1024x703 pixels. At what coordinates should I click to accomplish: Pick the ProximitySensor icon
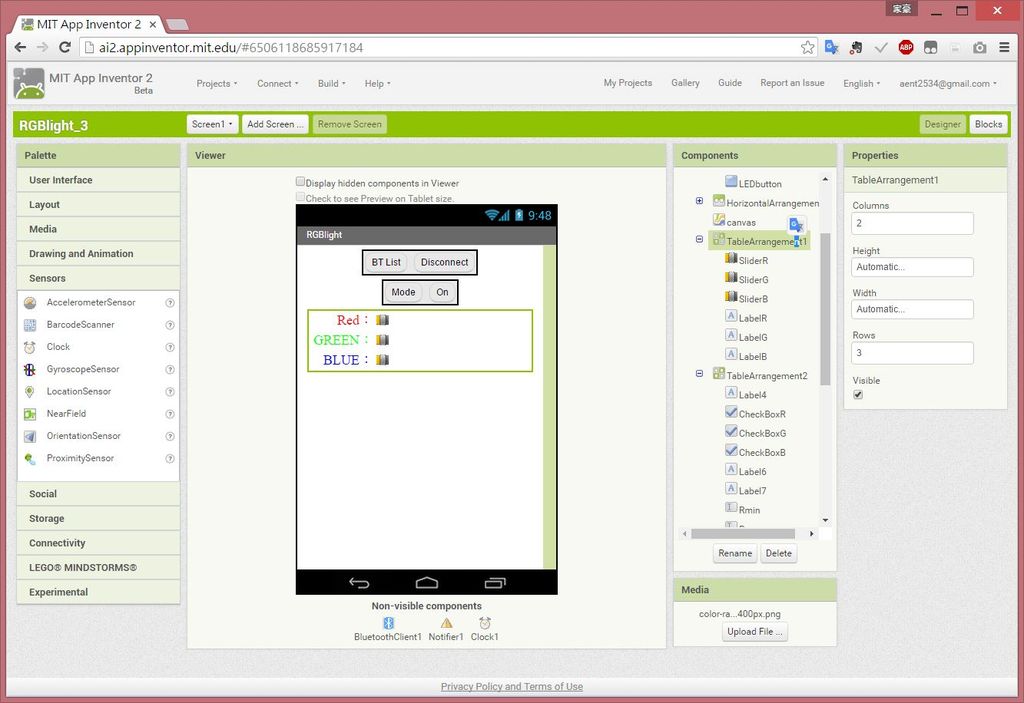pos(30,459)
